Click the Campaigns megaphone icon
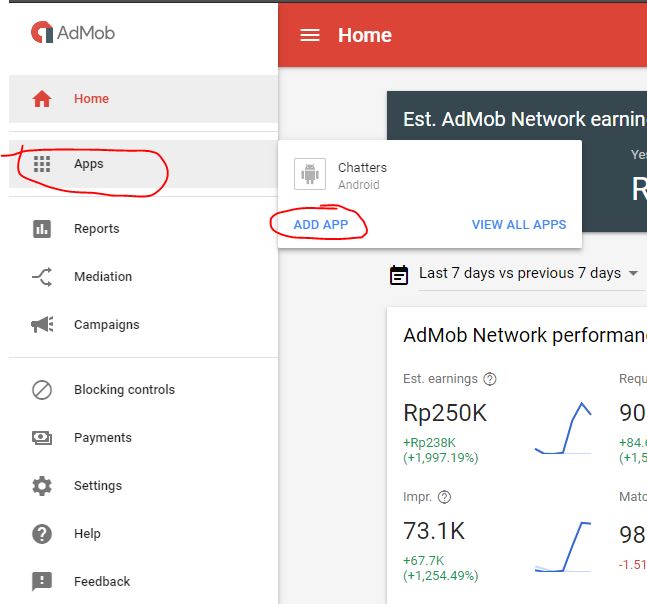Viewport: 647px width, 604px height. click(x=42, y=324)
